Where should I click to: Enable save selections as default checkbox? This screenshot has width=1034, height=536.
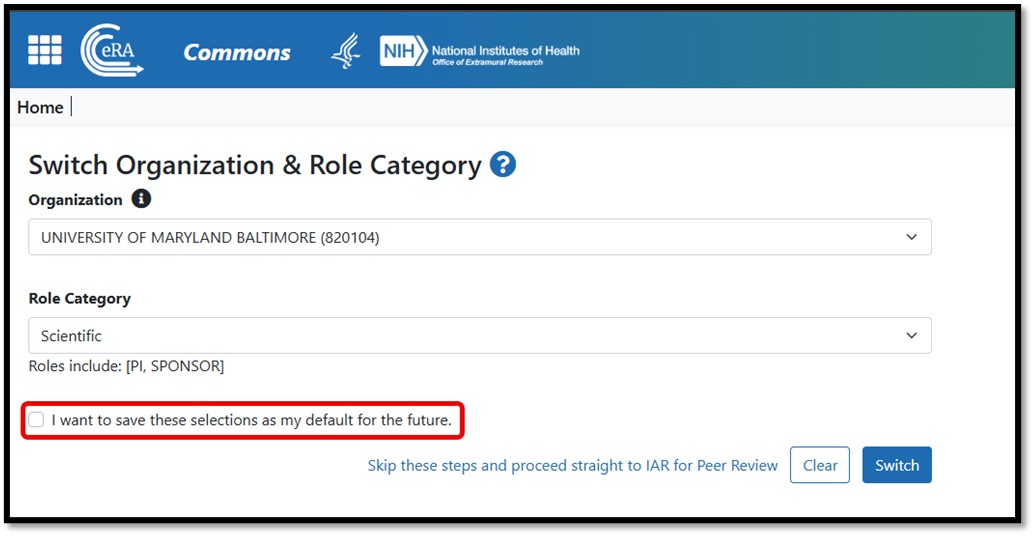pyautogui.click(x=36, y=420)
